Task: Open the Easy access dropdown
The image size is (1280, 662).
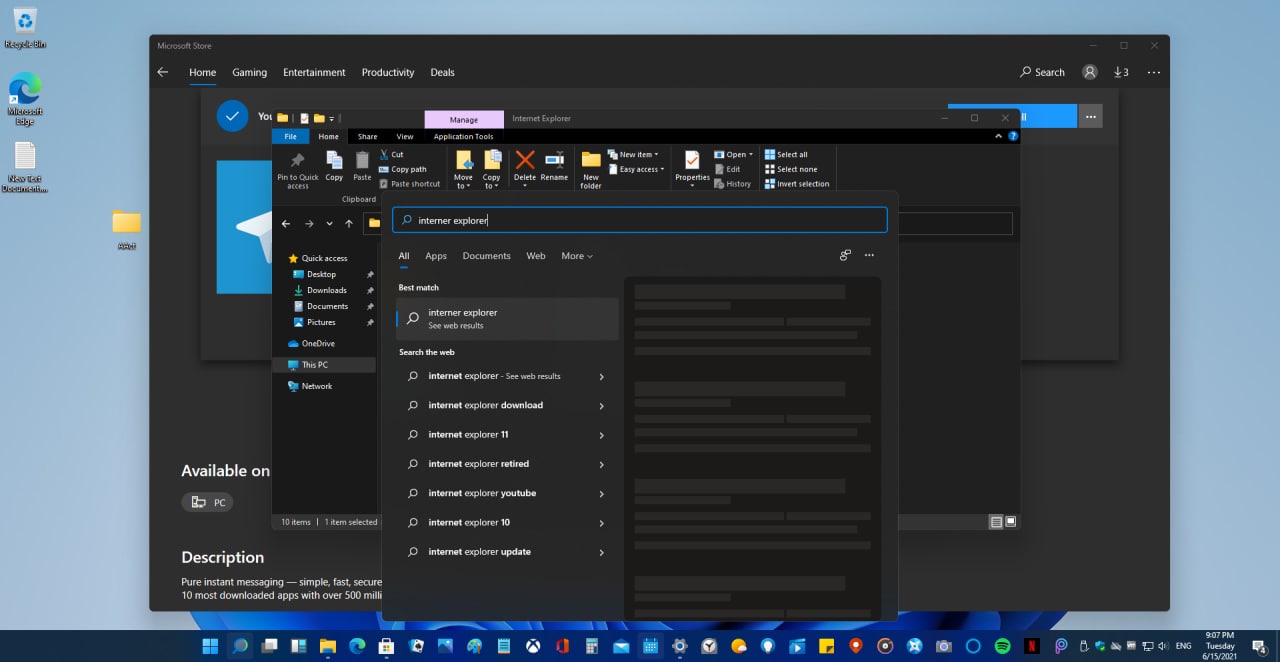Action: click(636, 169)
